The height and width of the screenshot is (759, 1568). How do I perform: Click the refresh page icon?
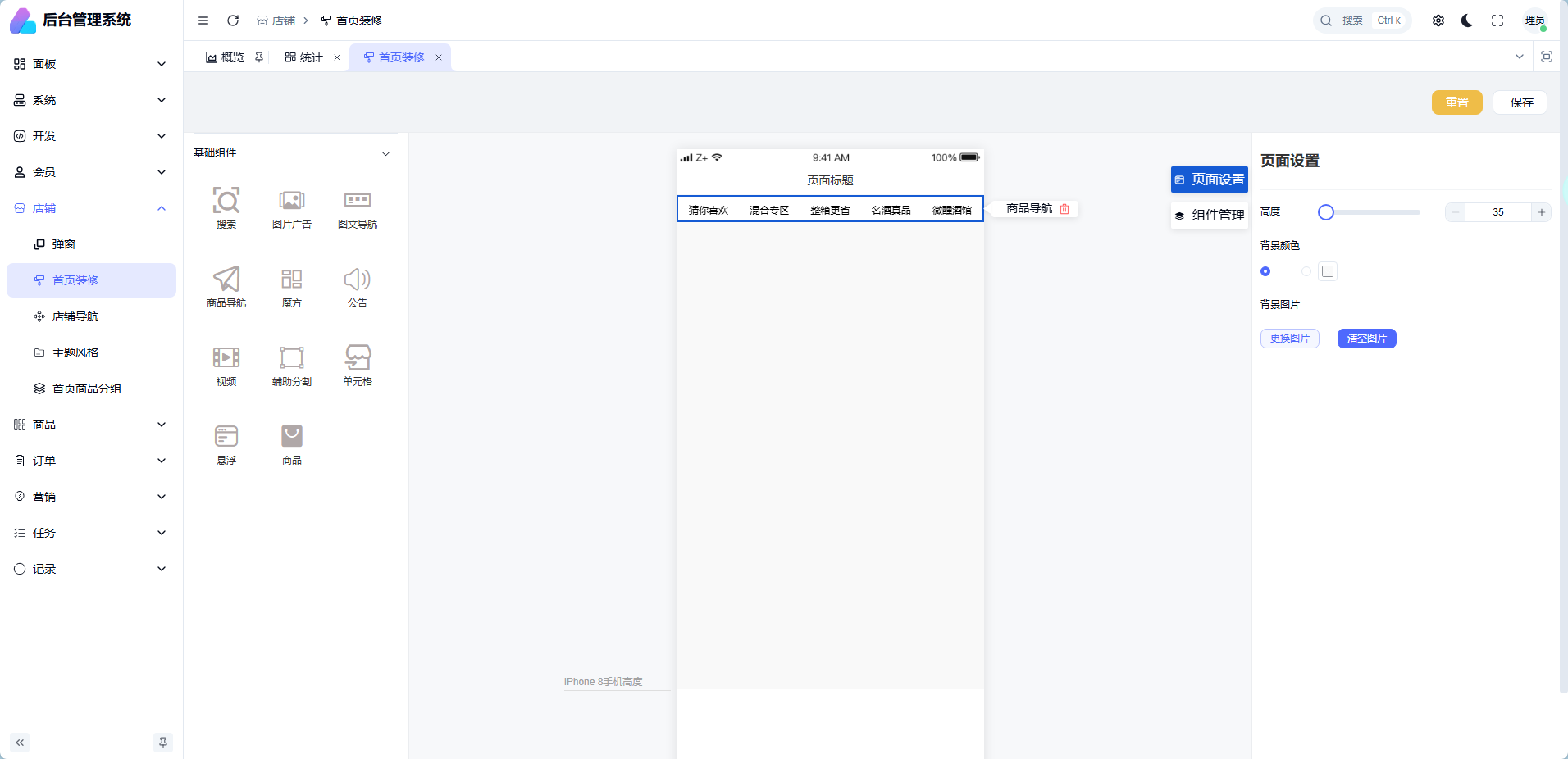tap(233, 20)
